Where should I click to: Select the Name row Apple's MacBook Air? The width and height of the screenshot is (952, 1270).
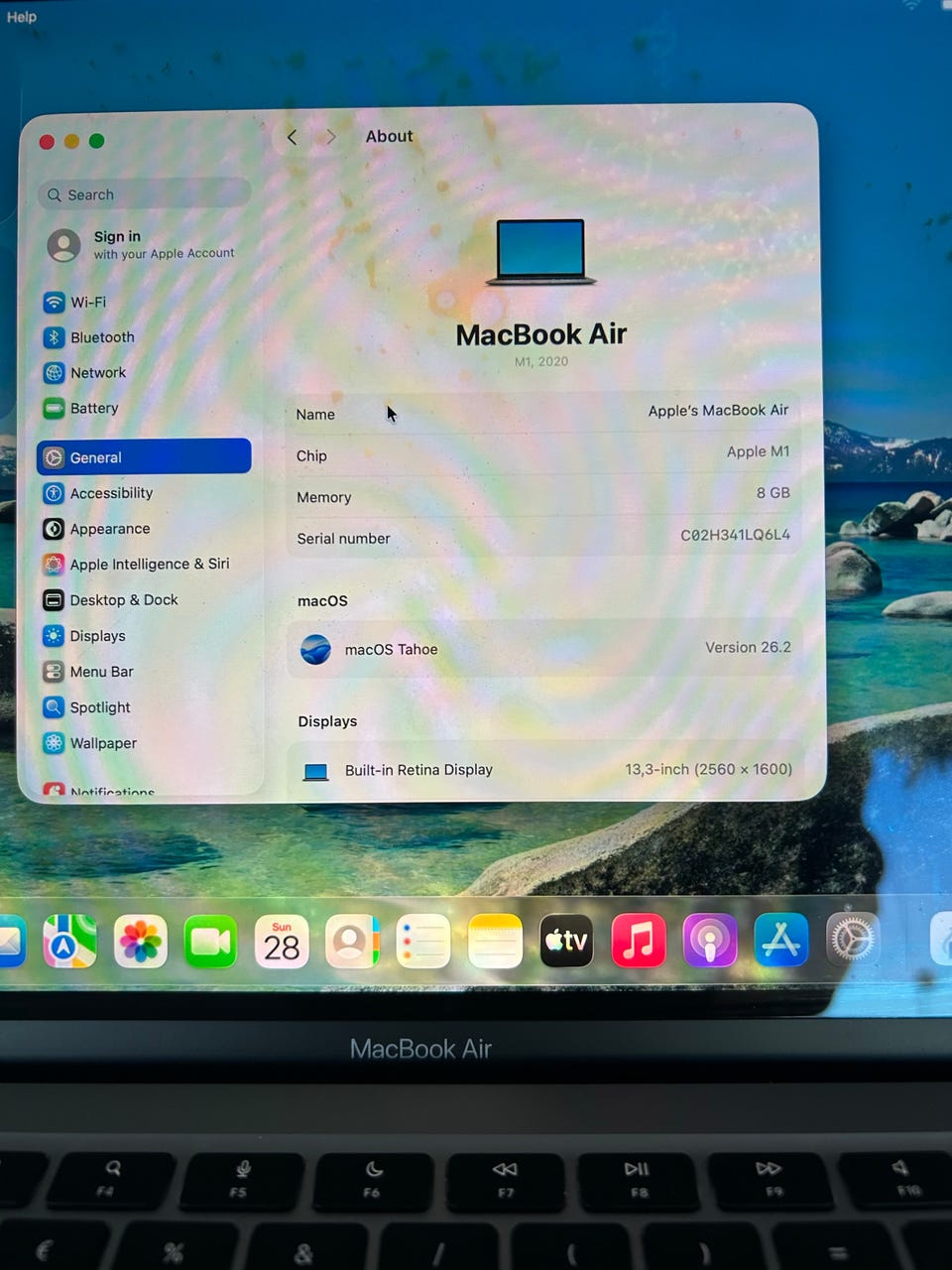543,413
